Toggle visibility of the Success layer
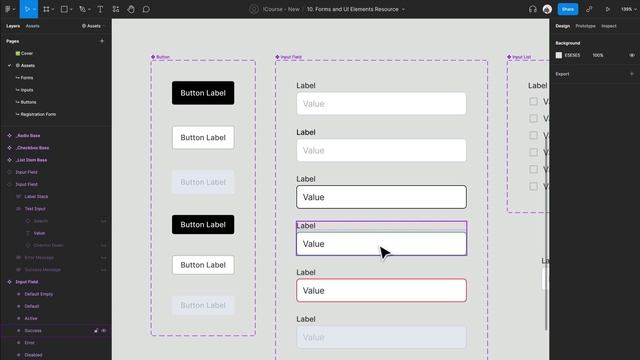 (x=104, y=331)
